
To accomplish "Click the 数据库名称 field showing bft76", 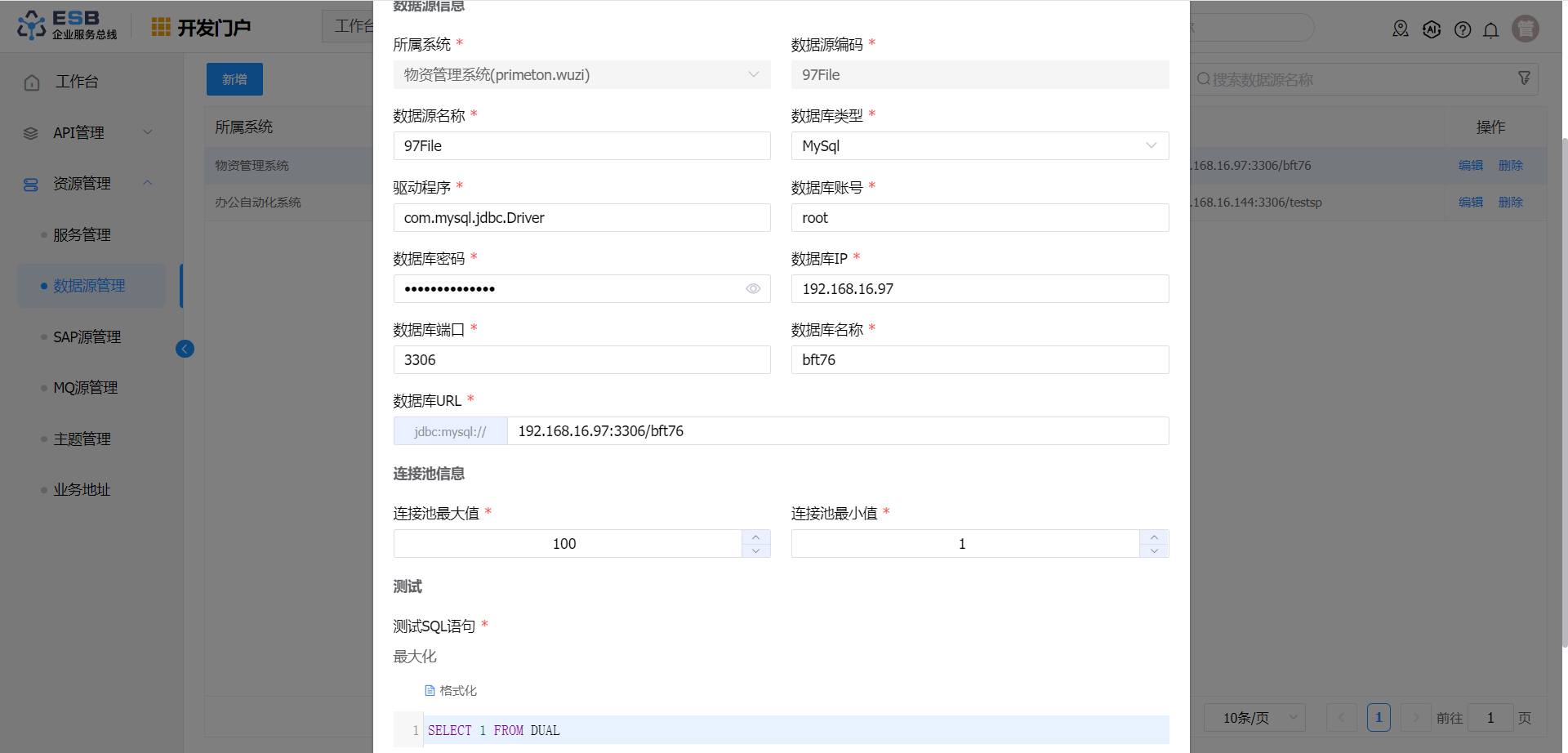I will coord(980,360).
